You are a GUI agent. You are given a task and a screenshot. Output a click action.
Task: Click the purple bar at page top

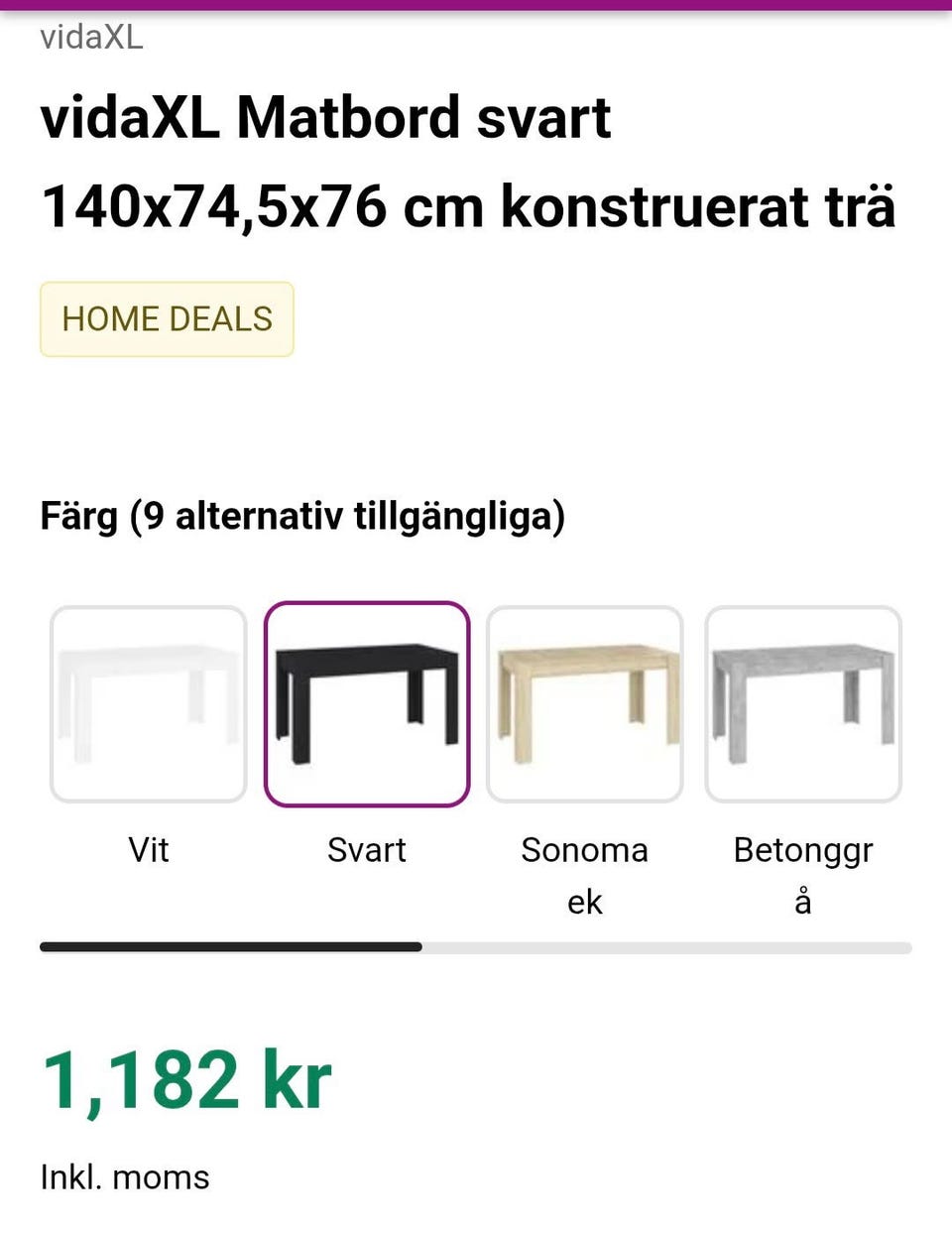(476, 5)
